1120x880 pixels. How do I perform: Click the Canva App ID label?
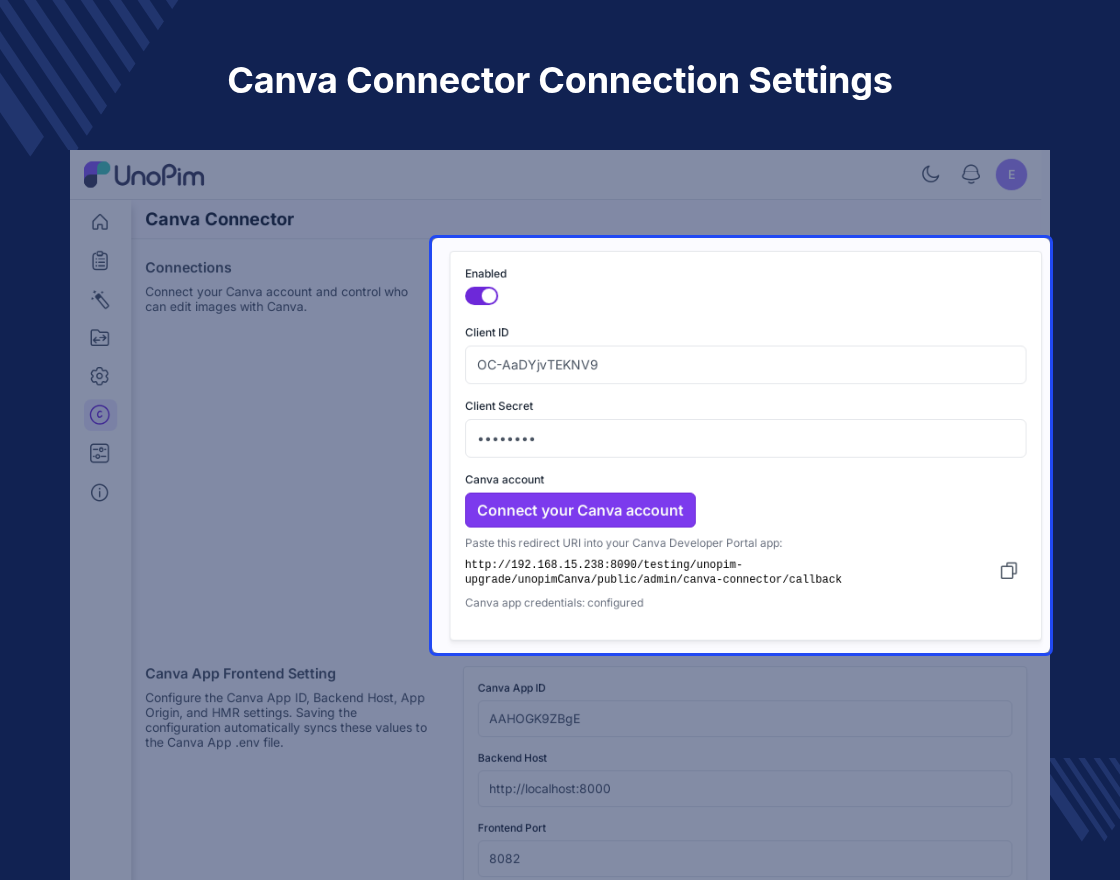pyautogui.click(x=511, y=688)
